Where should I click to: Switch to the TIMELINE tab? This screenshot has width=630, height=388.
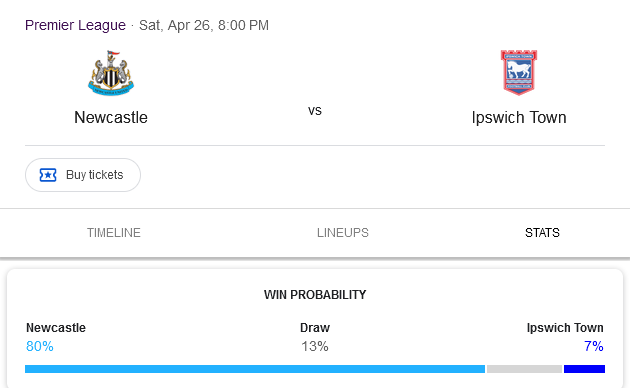coord(114,233)
